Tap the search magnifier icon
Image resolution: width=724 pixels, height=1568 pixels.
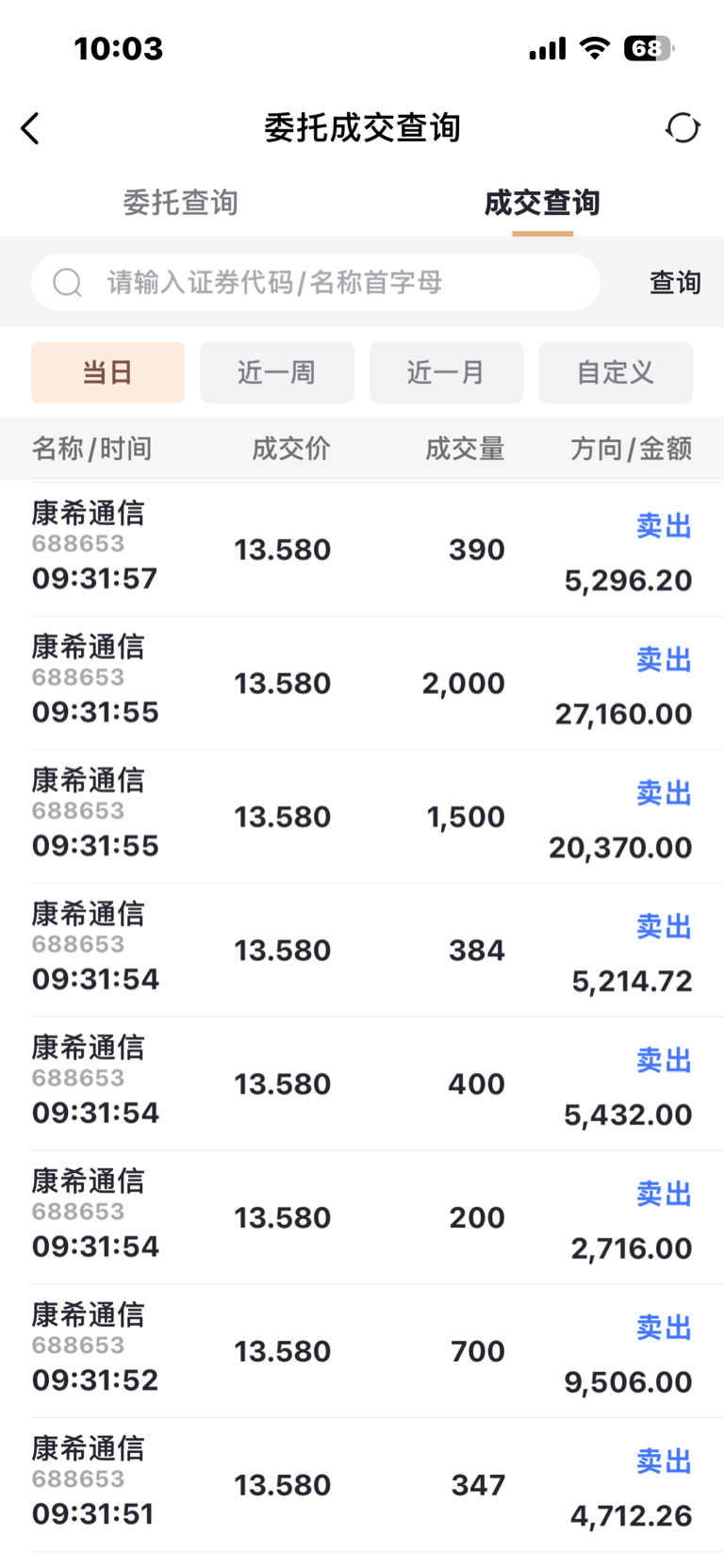tap(67, 282)
